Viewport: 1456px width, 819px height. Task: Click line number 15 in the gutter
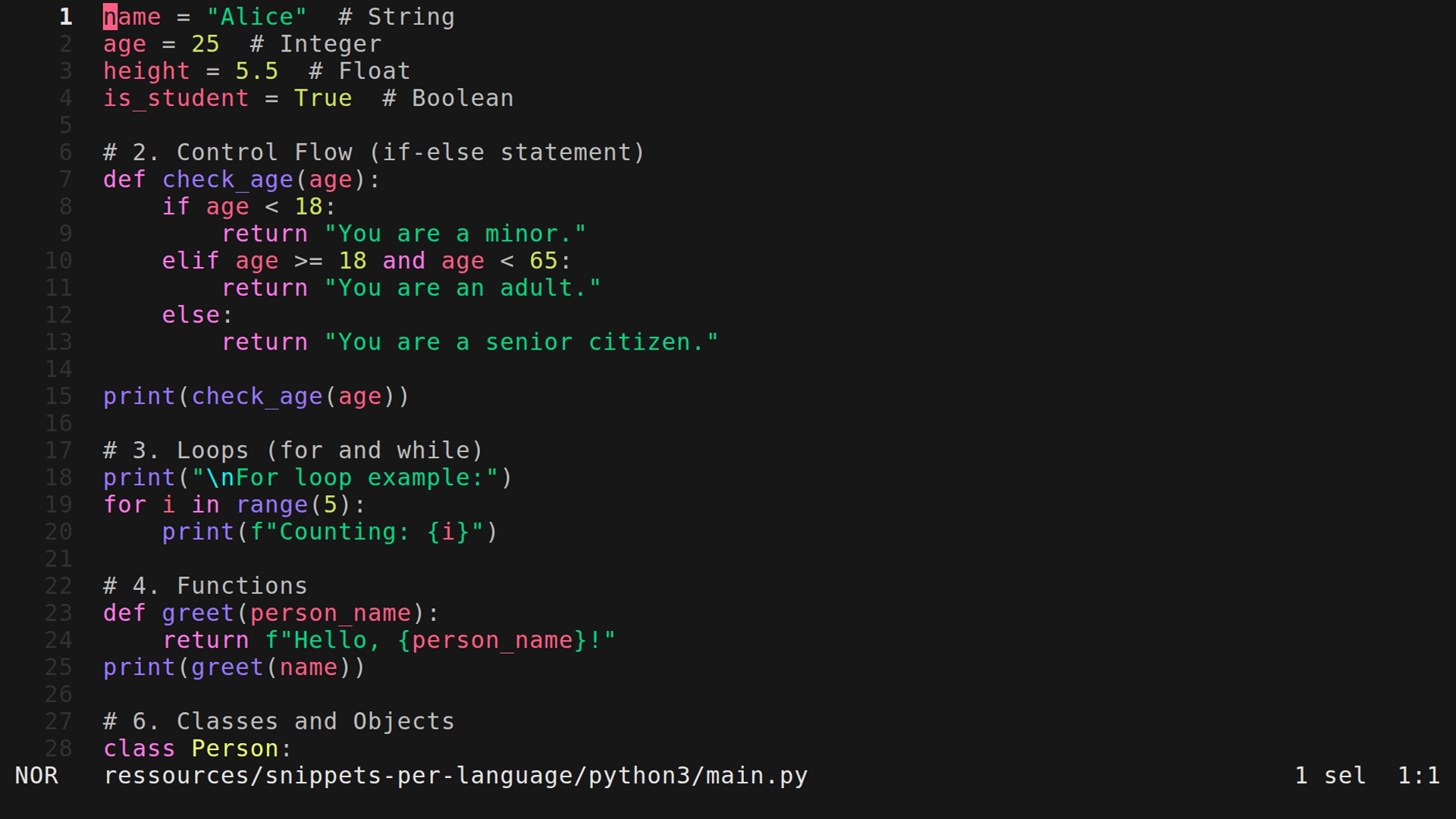pyautogui.click(x=58, y=396)
